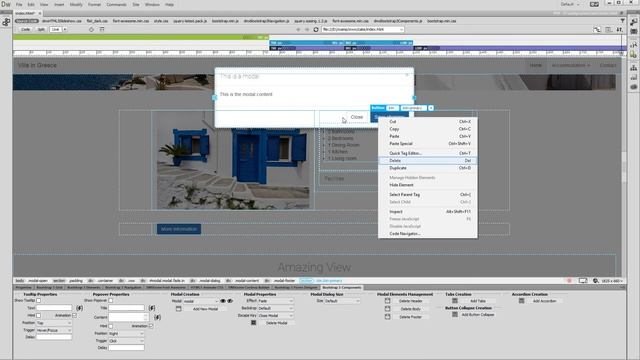Click the first icon in the right-side panel dock

tap(633, 22)
